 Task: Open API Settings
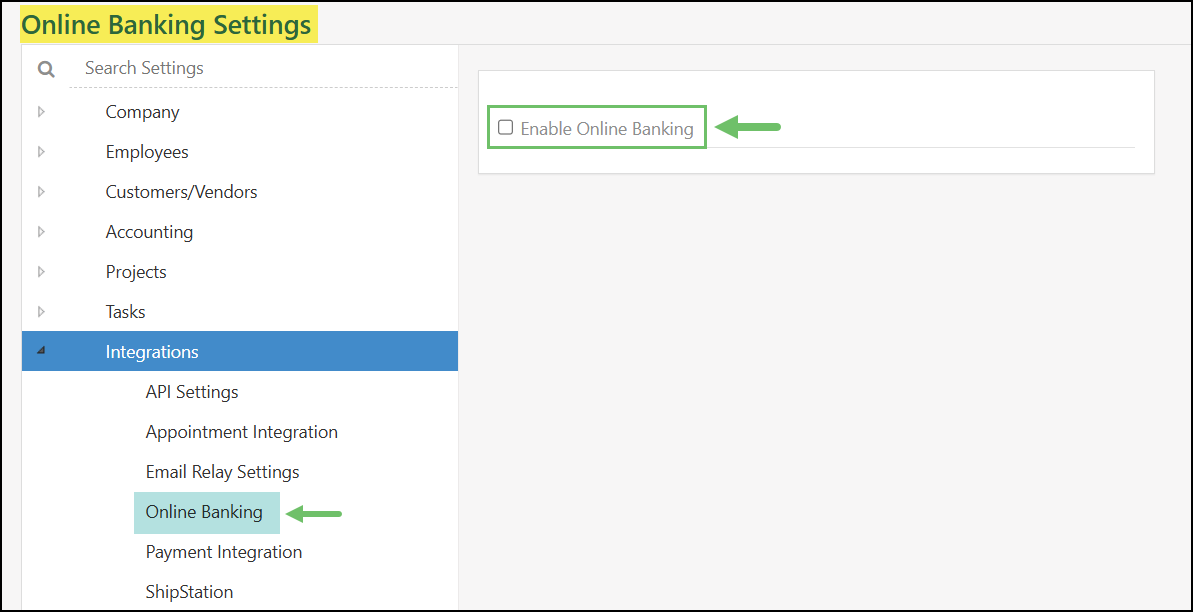192,391
